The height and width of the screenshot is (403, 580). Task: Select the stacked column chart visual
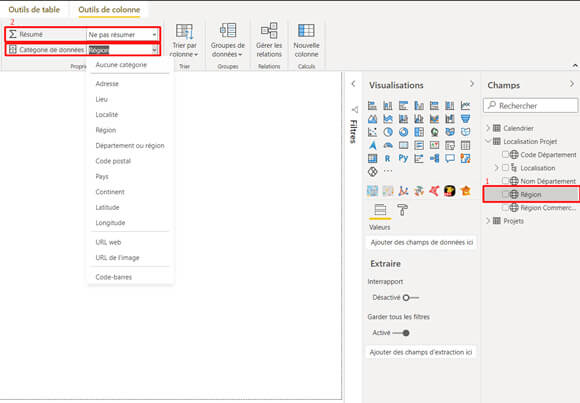tap(388, 105)
